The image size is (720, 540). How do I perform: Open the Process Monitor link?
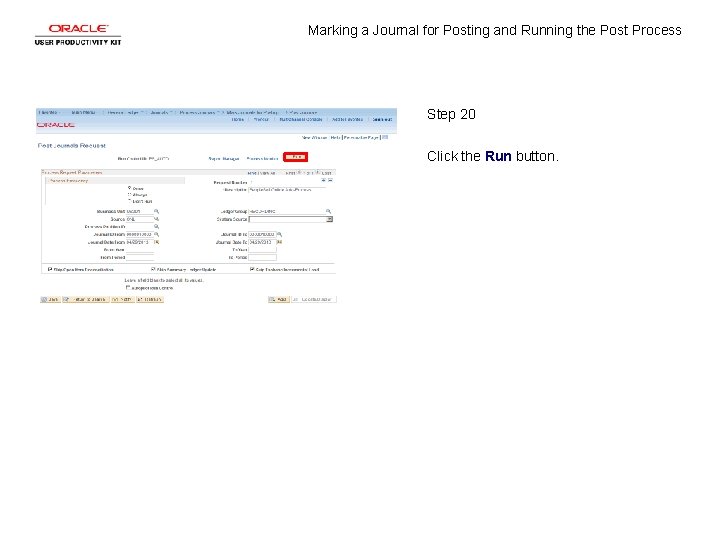point(262,159)
